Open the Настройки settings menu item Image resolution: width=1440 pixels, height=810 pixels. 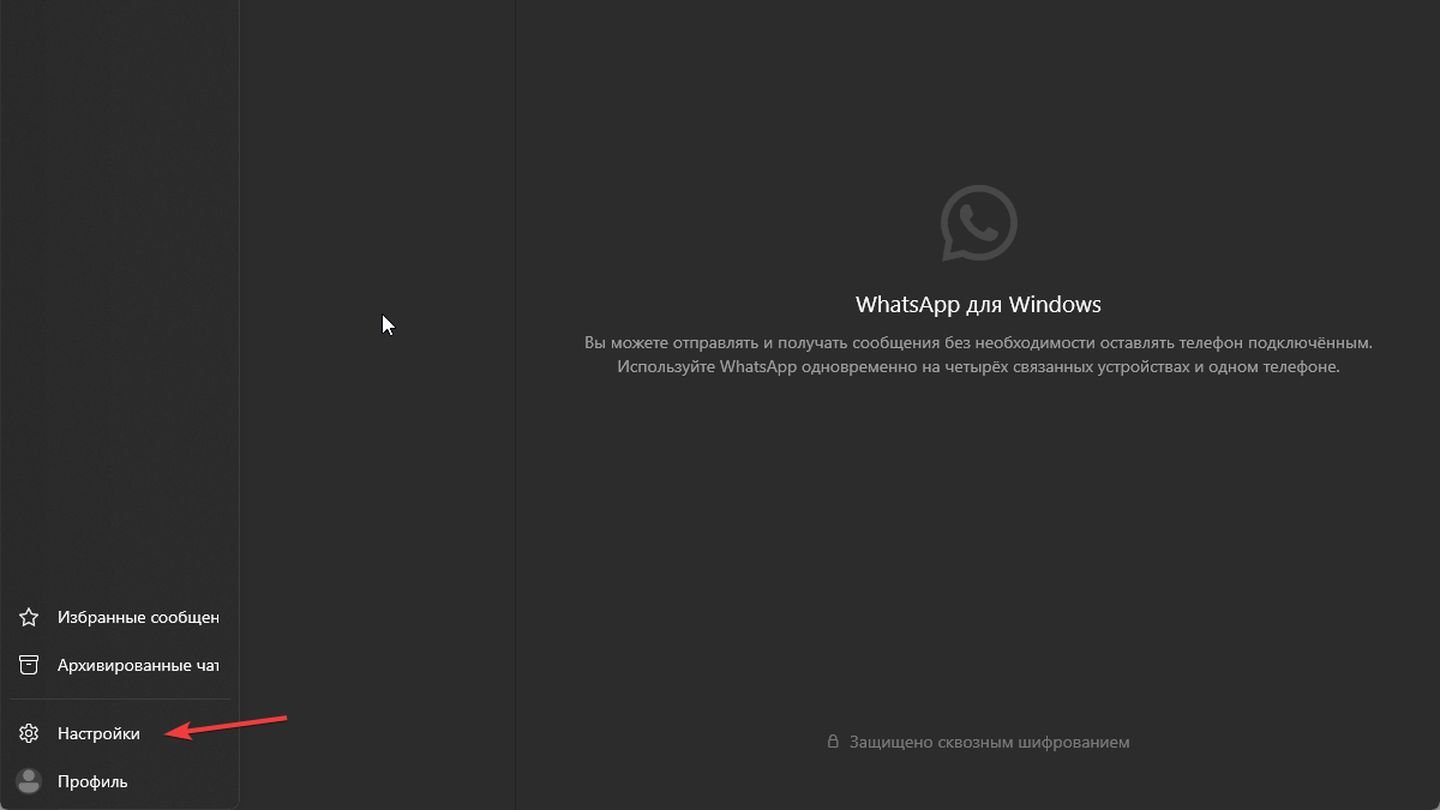(120, 733)
